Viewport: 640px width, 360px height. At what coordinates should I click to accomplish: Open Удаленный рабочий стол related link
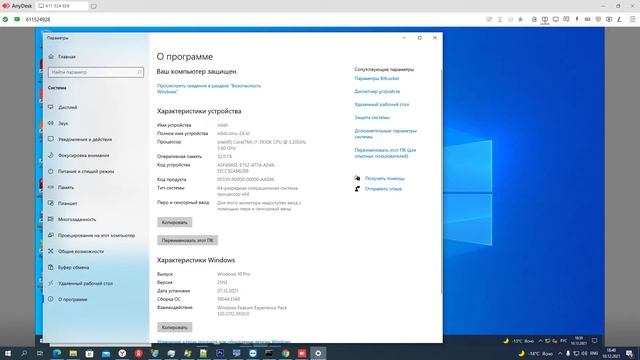[x=382, y=104]
